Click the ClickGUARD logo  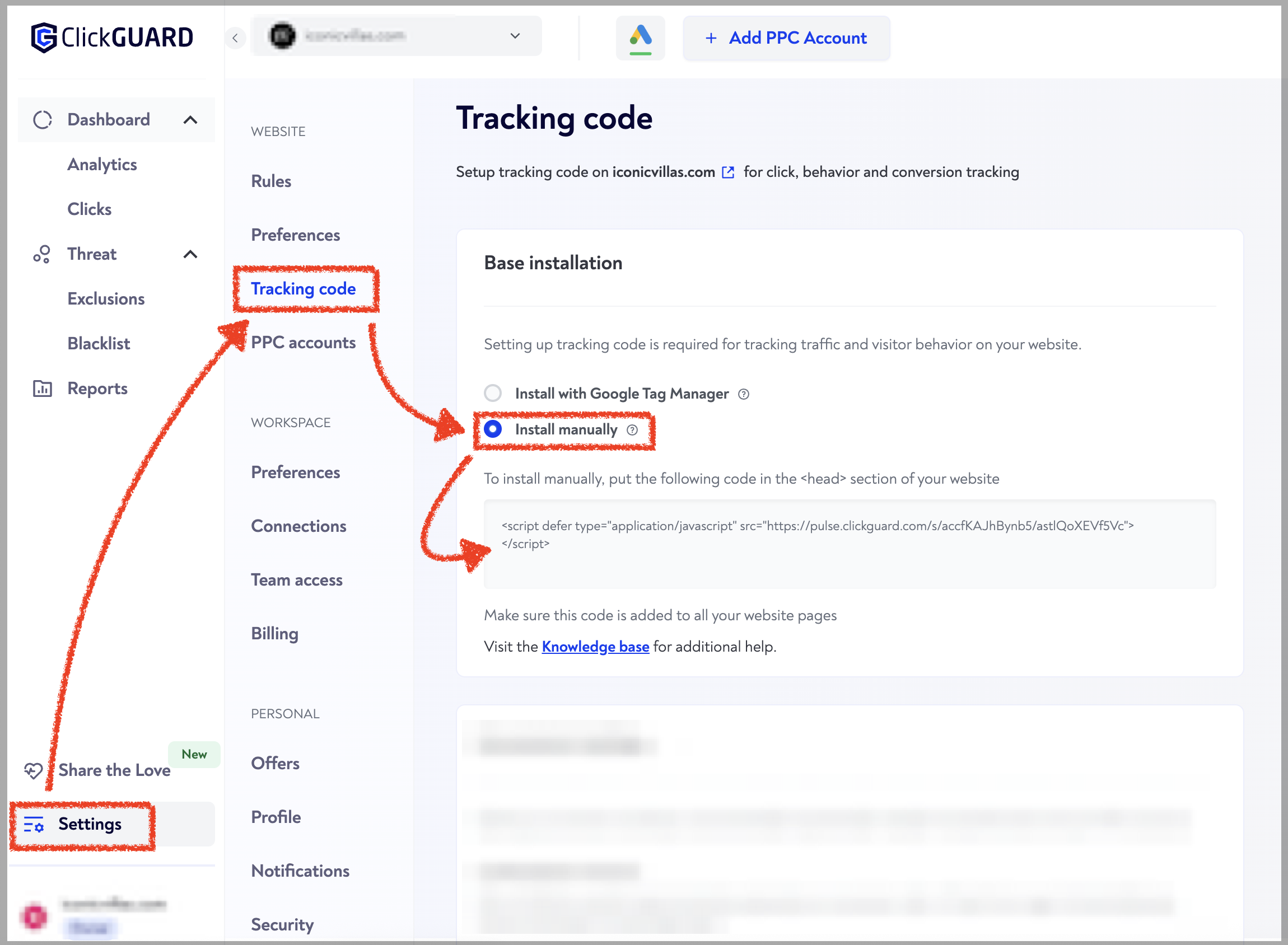(112, 38)
